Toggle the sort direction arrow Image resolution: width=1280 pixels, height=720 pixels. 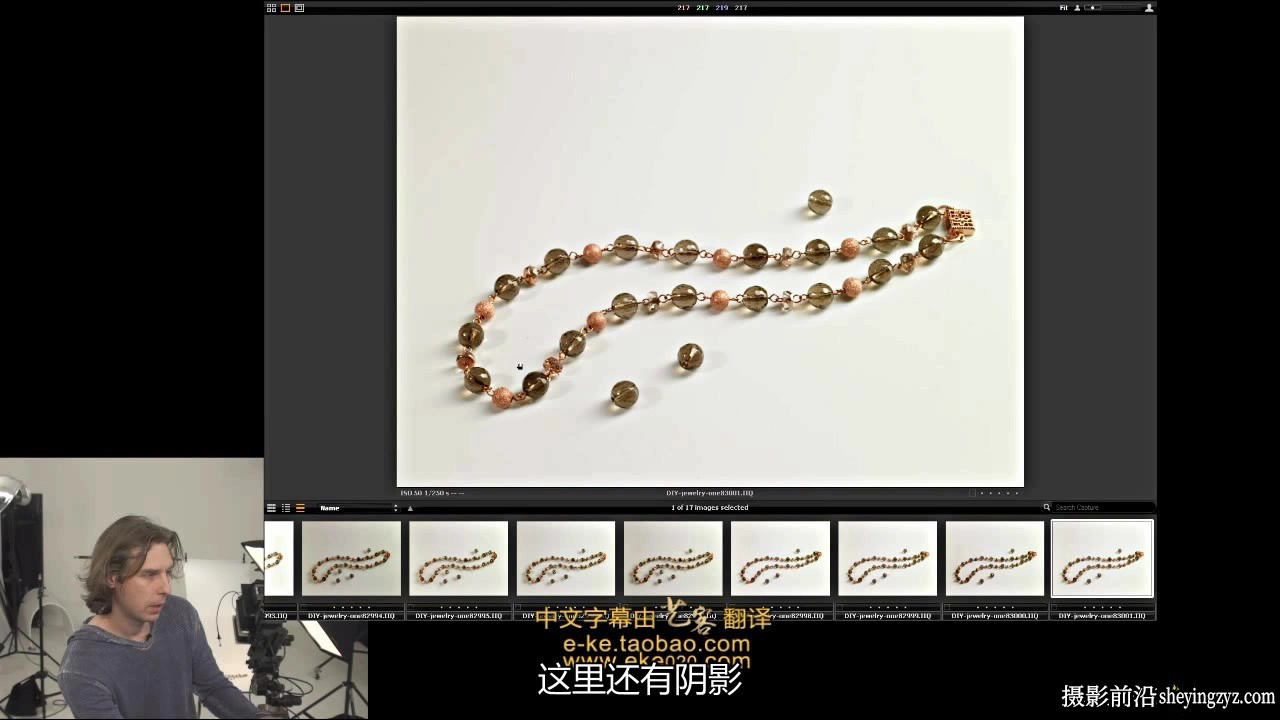[x=410, y=508]
